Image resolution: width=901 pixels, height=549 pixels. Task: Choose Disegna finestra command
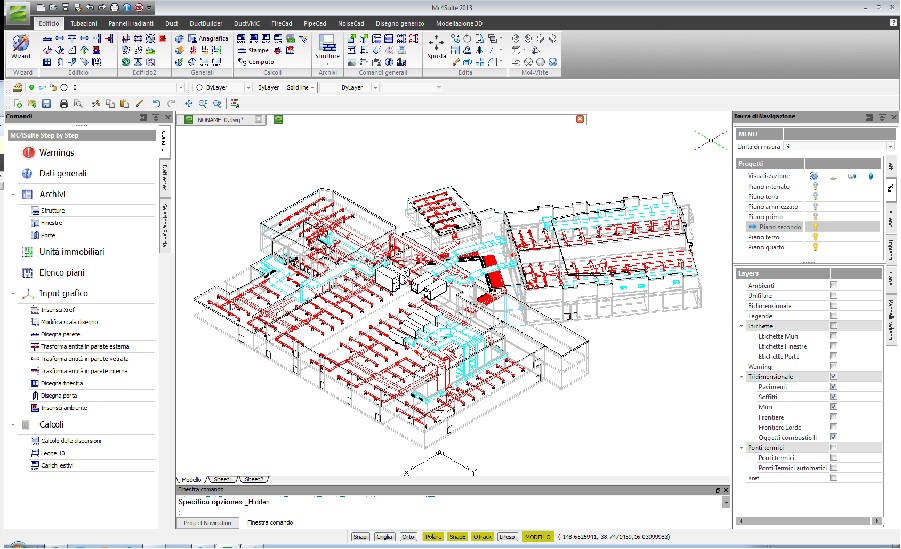click(62, 383)
